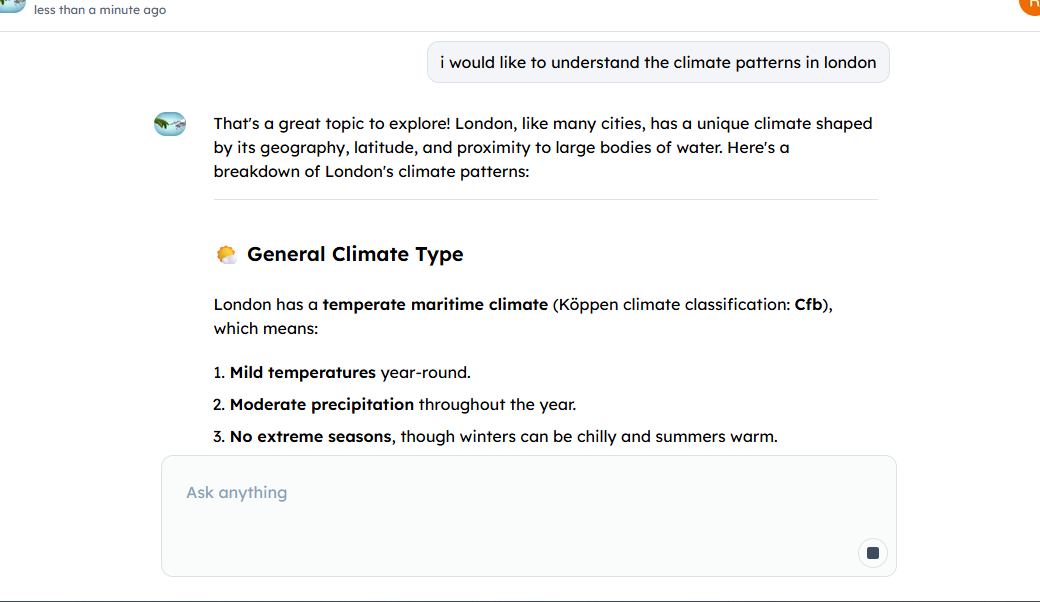Image resolution: width=1040 pixels, height=602 pixels.
Task: Click the General Climate Type heading
Action: (x=355, y=254)
